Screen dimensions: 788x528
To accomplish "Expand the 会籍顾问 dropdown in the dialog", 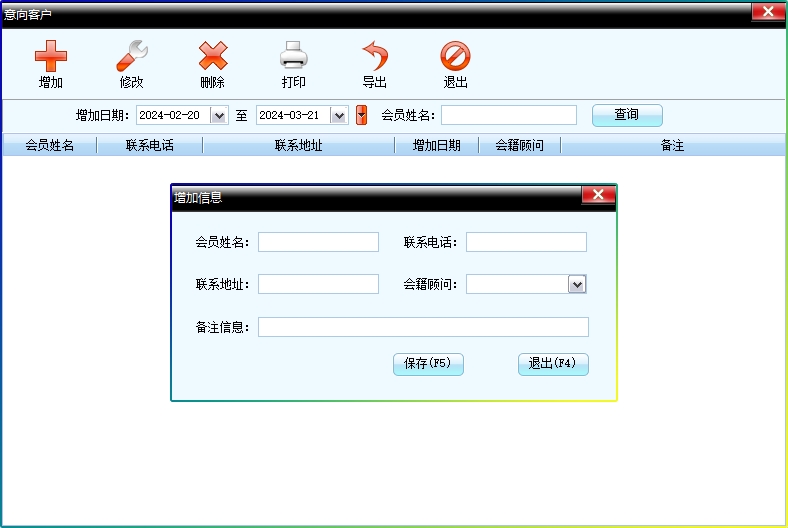I will [x=577, y=285].
